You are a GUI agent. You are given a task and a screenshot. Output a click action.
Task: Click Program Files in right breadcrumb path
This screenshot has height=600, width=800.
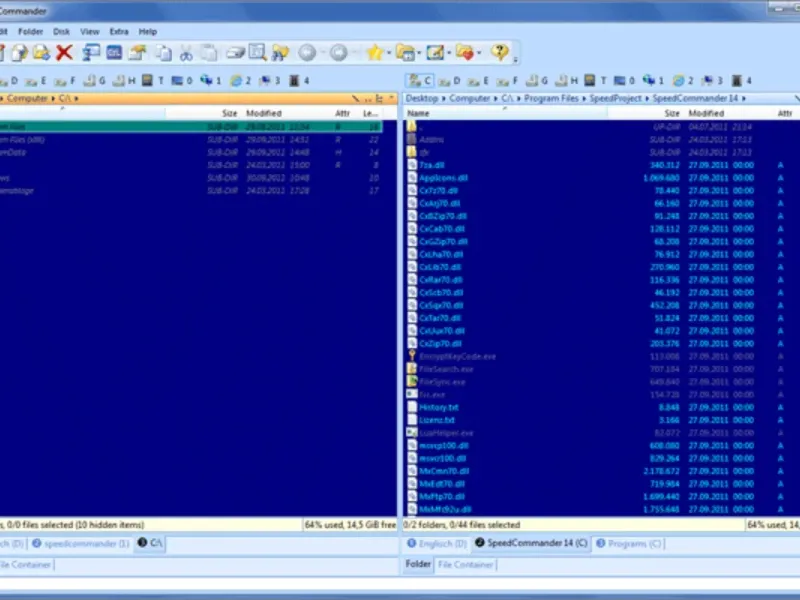point(551,98)
